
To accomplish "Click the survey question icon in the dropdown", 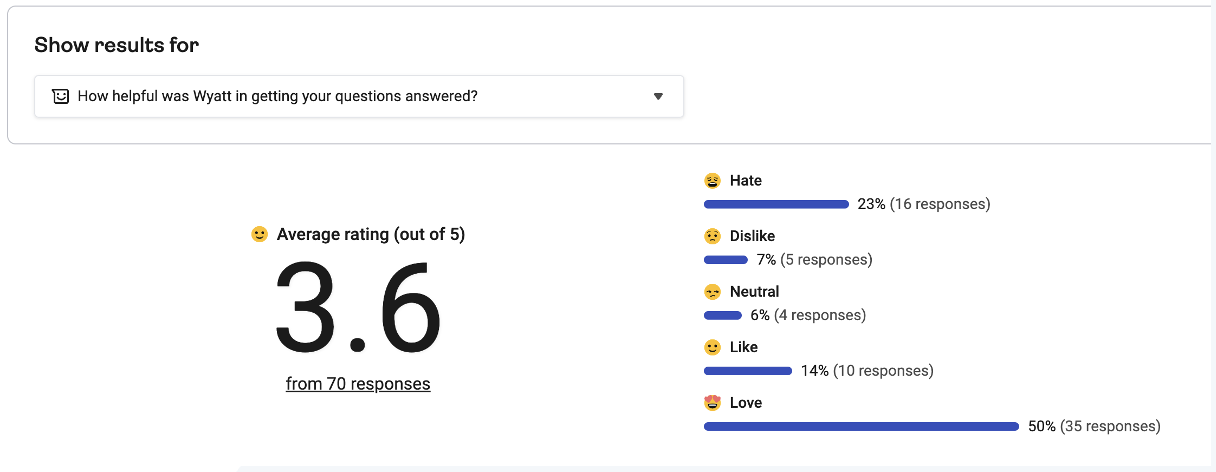I will pyautogui.click(x=61, y=97).
